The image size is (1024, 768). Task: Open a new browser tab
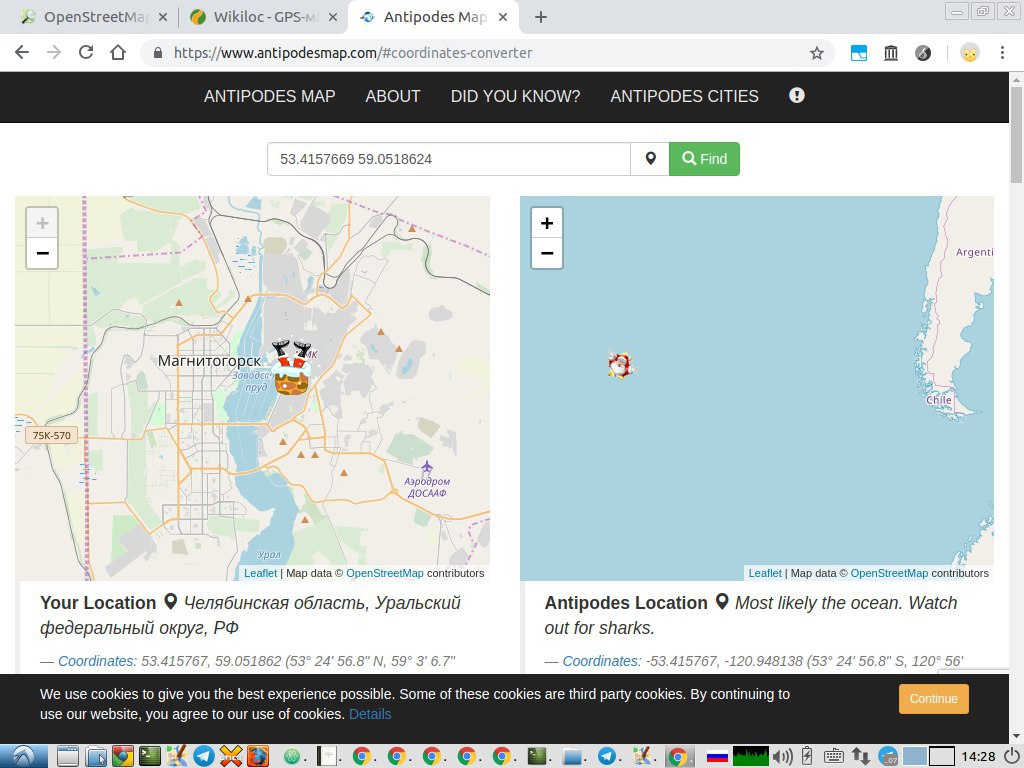[x=540, y=18]
